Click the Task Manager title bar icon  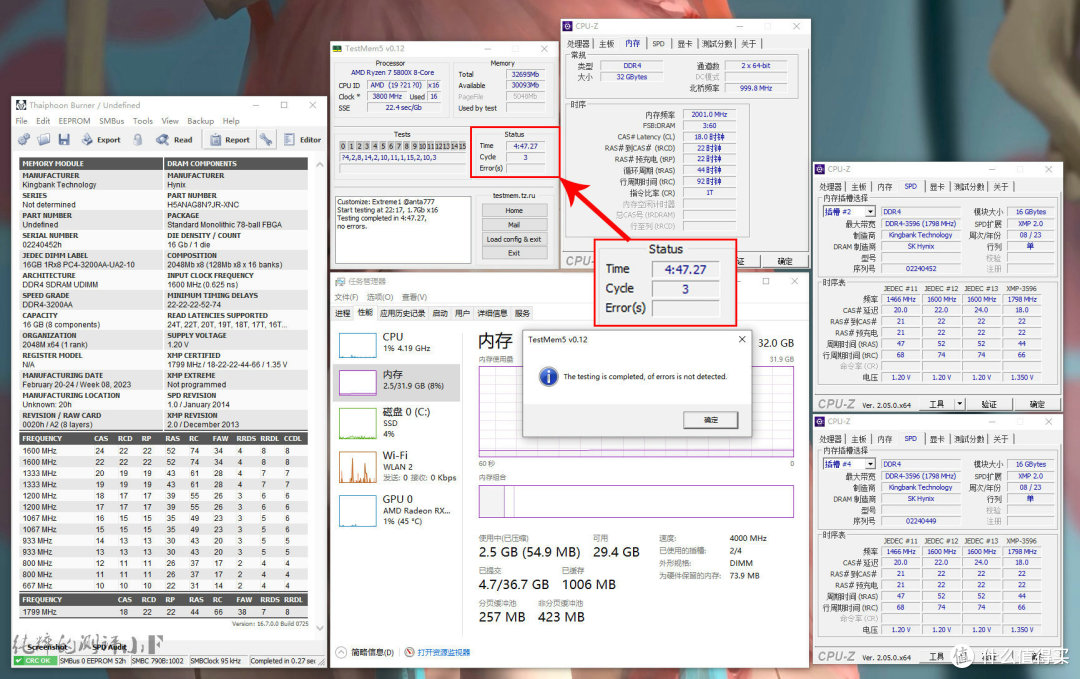point(340,281)
